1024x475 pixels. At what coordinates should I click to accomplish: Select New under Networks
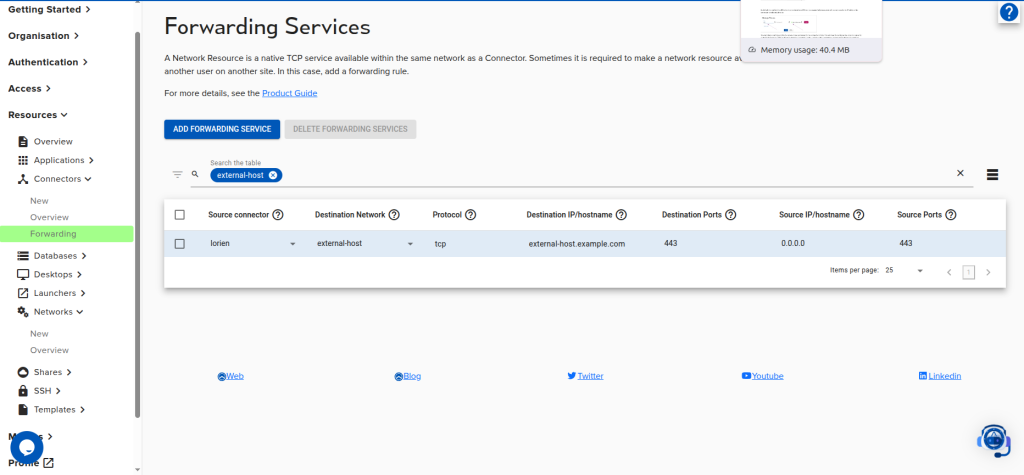(x=39, y=333)
